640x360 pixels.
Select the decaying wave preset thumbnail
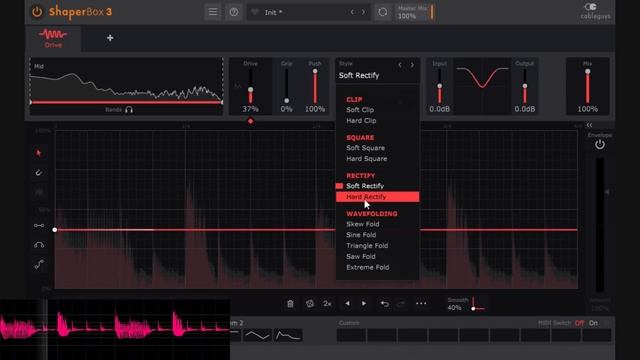pos(288,336)
